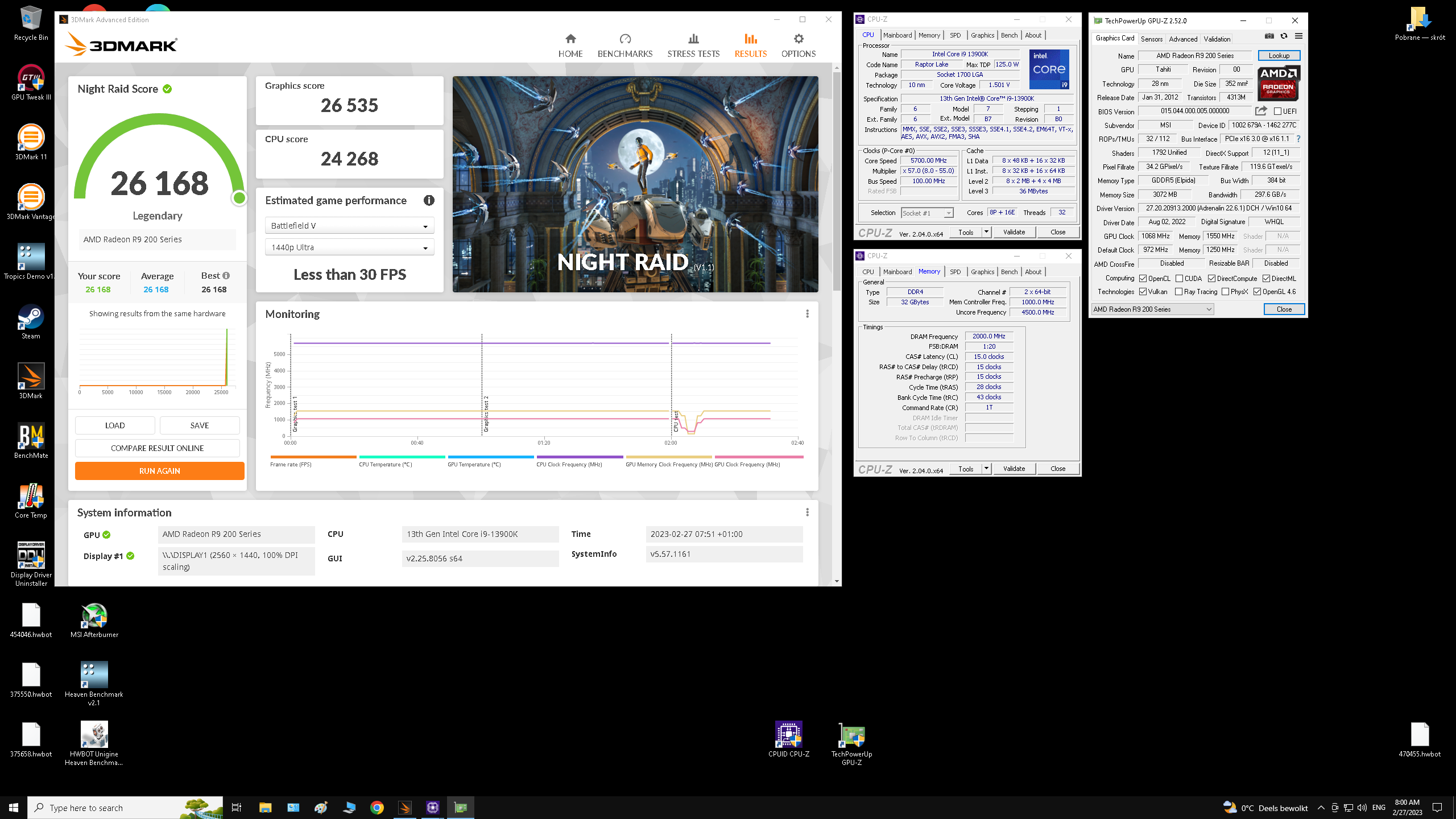This screenshot has width=1456, height=819.
Task: Toggle the UEFI checkbox in GPU-Z
Action: tap(1277, 111)
